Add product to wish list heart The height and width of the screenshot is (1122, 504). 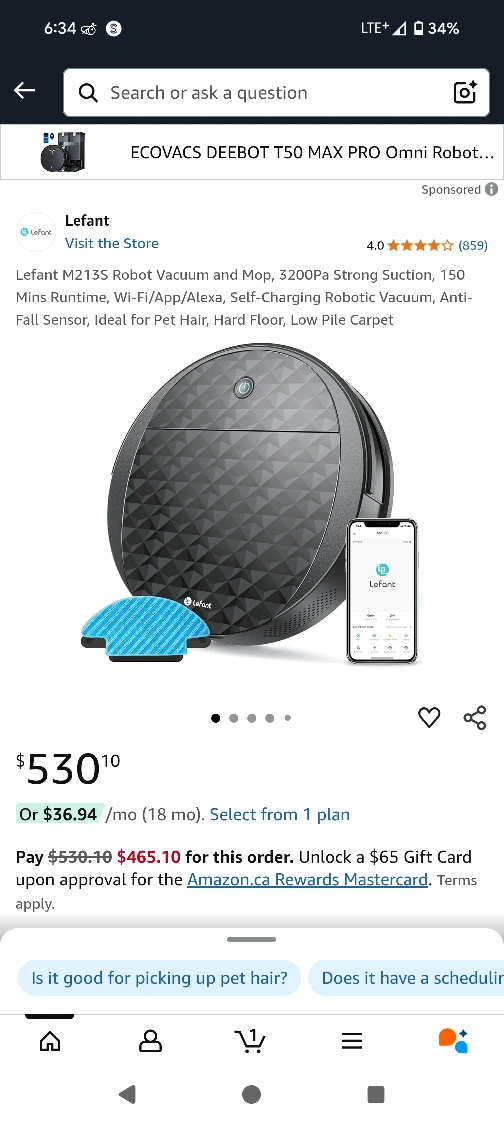coord(429,717)
